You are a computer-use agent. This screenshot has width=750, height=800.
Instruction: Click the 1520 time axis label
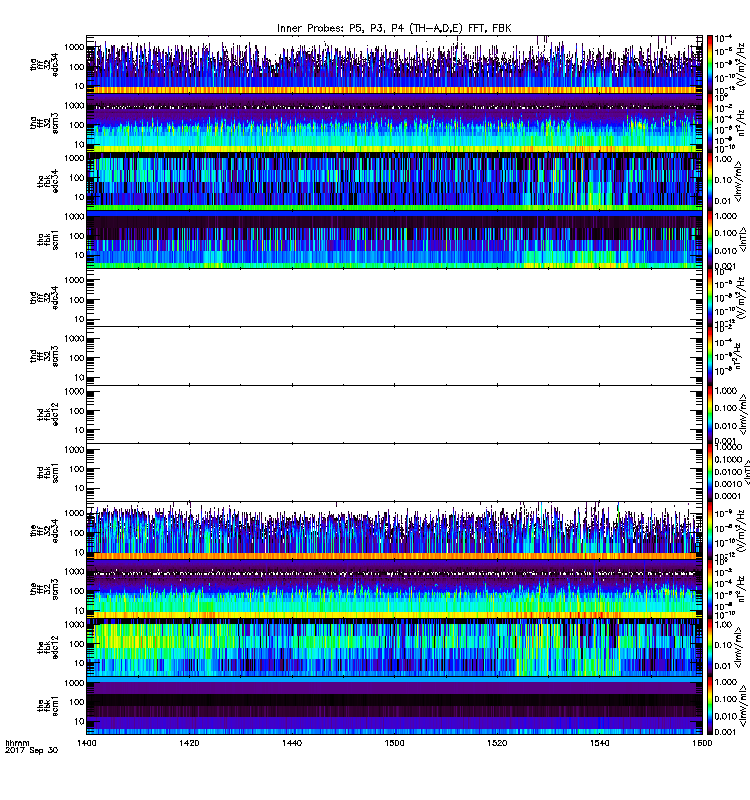point(497,743)
